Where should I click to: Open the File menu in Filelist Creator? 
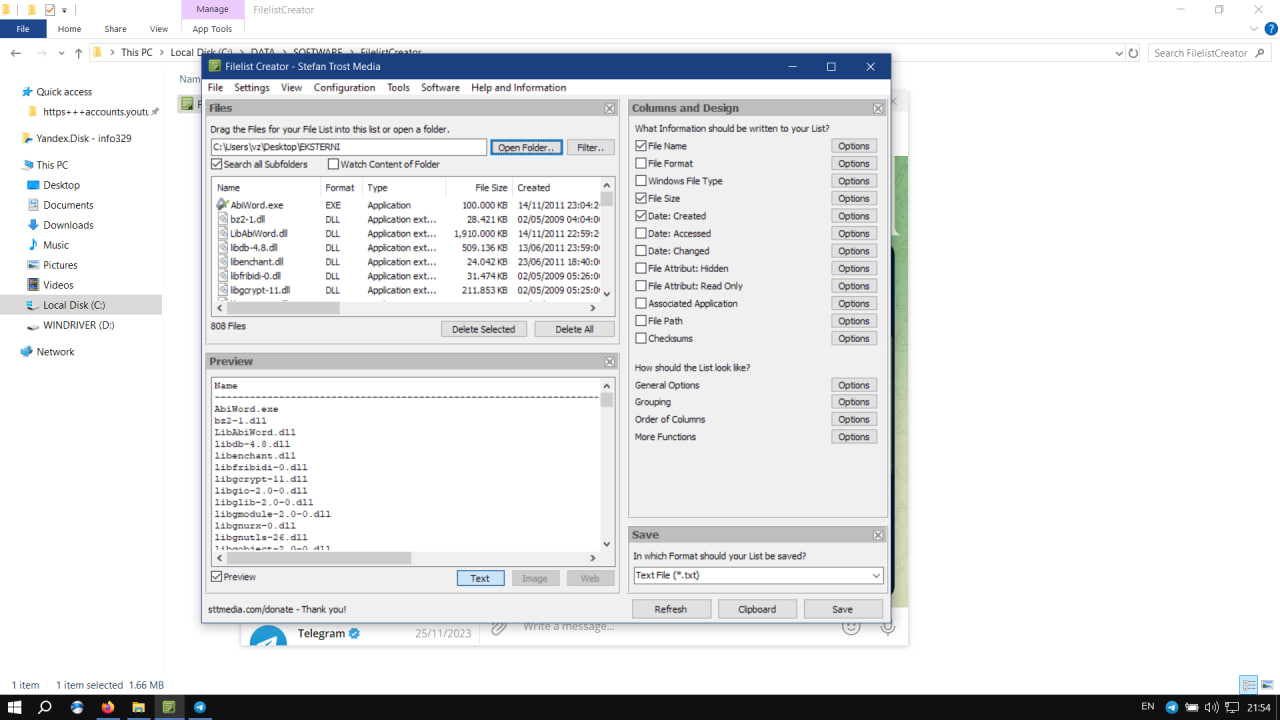click(215, 88)
